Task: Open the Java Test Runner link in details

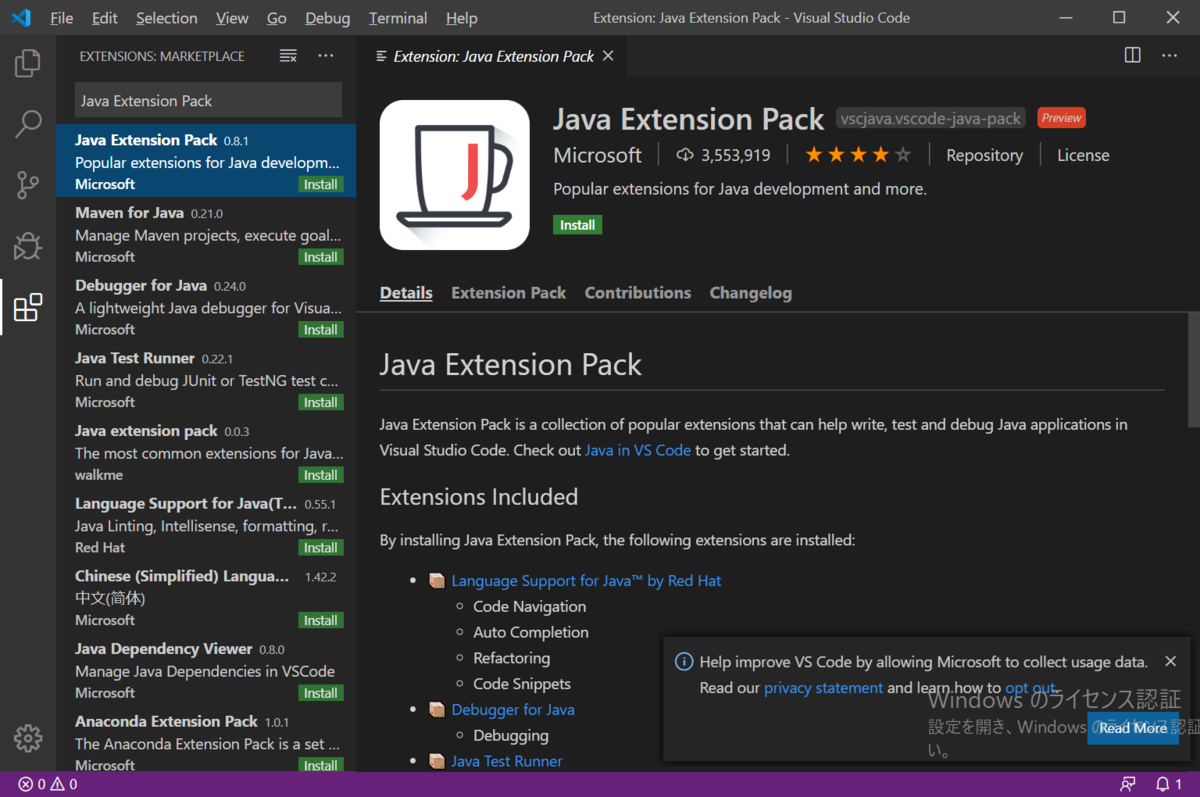Action: pos(507,761)
